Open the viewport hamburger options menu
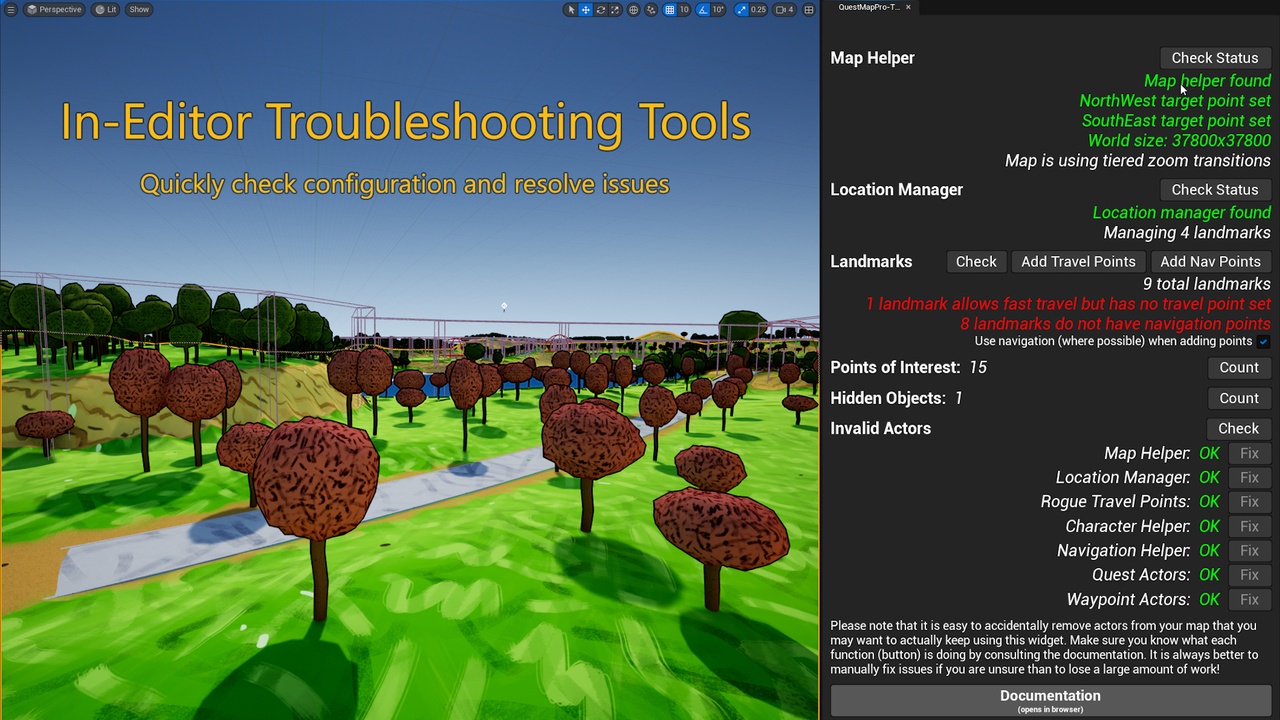The width and height of the screenshot is (1280, 720). [11, 10]
